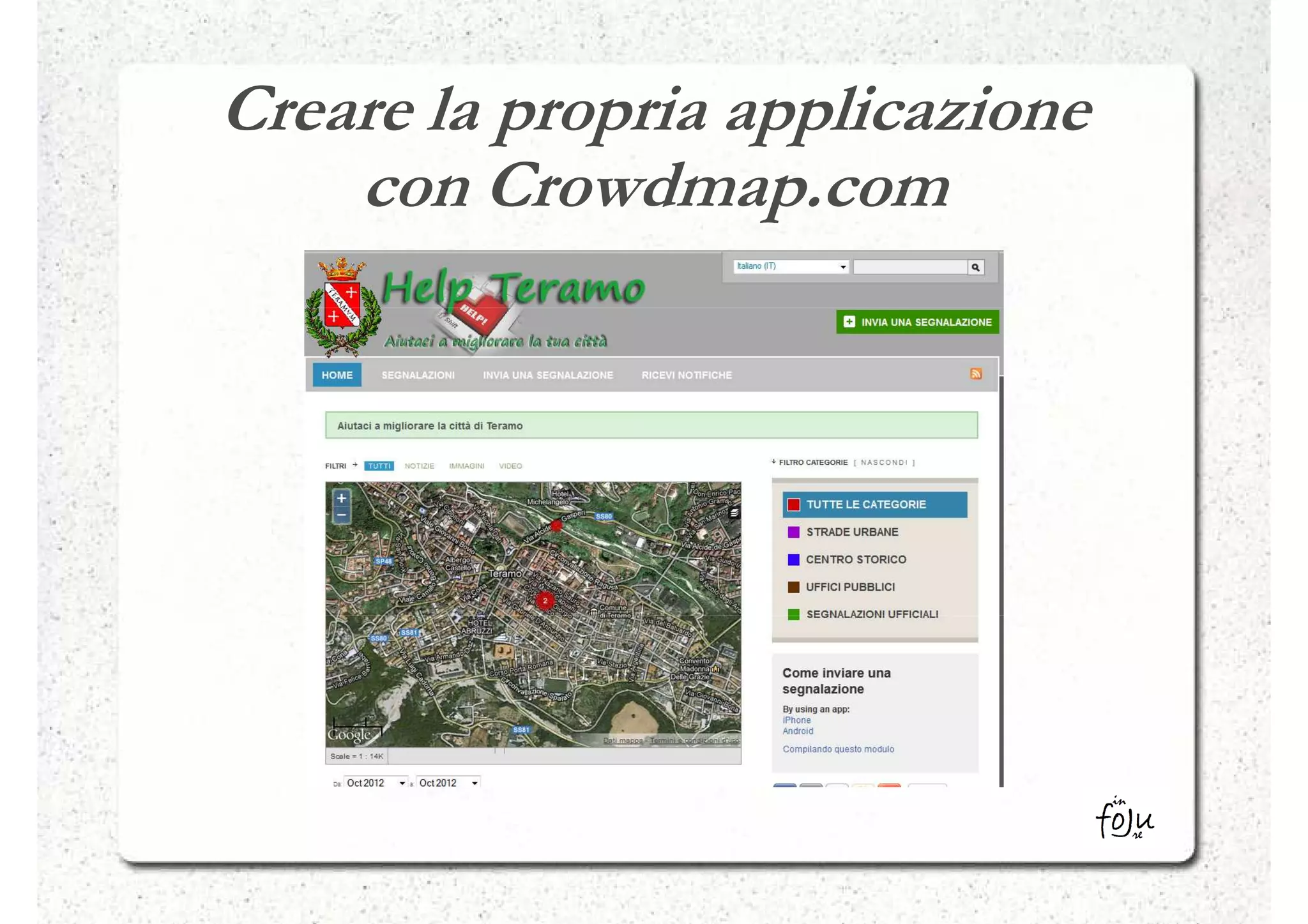1308x924 pixels.
Task: Open the end date Oct 2012 dropdown
Action: tap(448, 783)
